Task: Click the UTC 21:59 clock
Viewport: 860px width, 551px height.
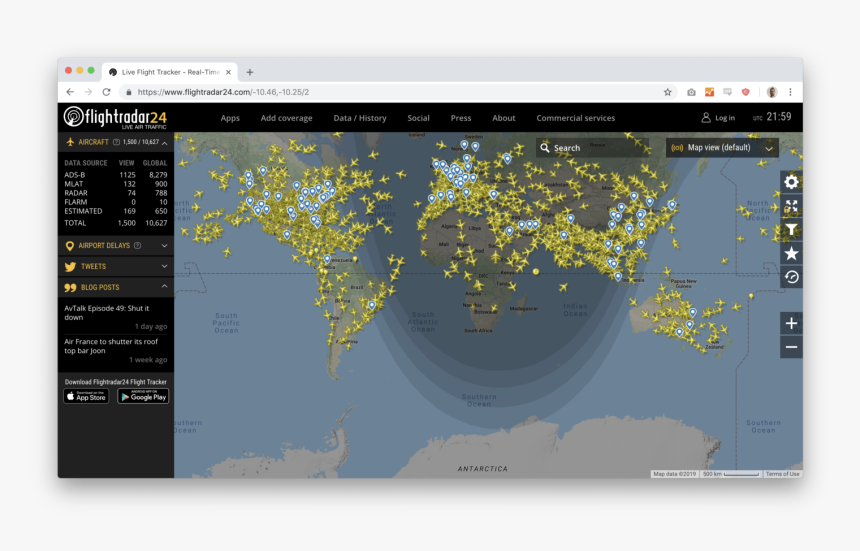Action: [x=772, y=117]
